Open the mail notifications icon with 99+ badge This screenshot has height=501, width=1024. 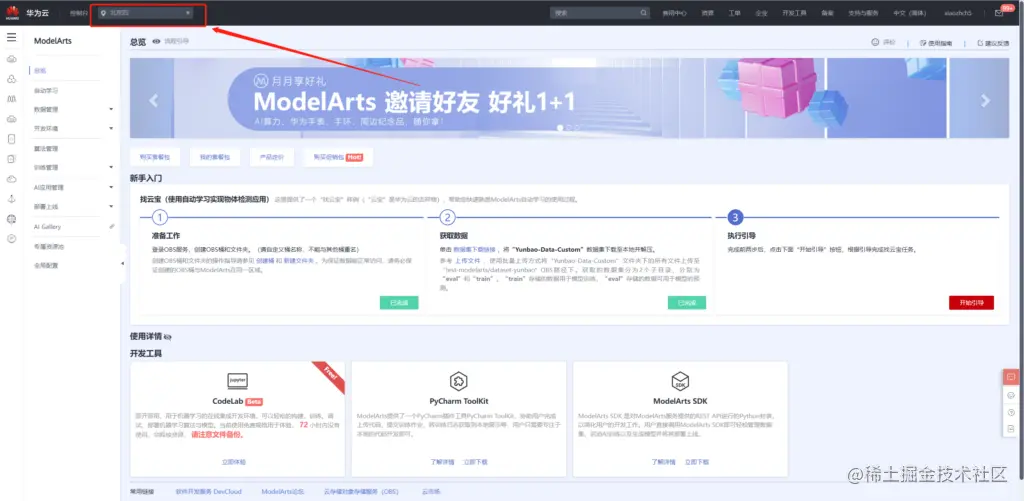tap(999, 12)
